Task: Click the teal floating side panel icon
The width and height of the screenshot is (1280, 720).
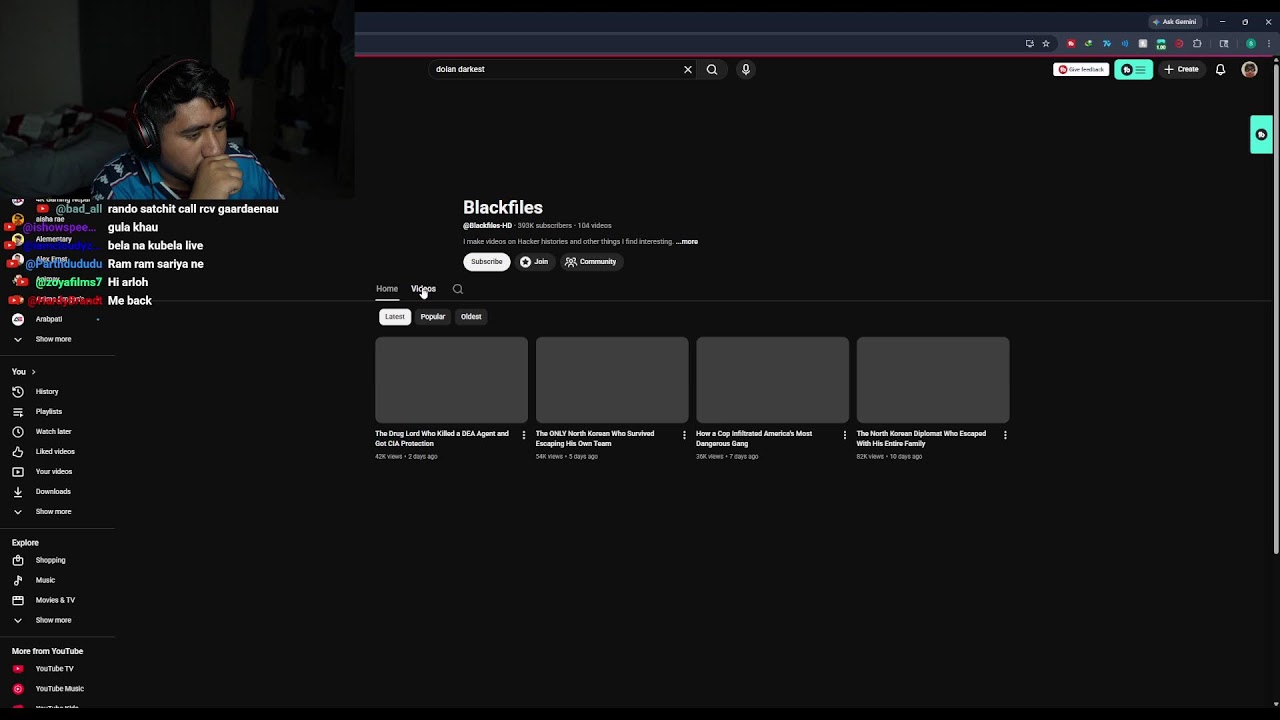Action: (1262, 135)
